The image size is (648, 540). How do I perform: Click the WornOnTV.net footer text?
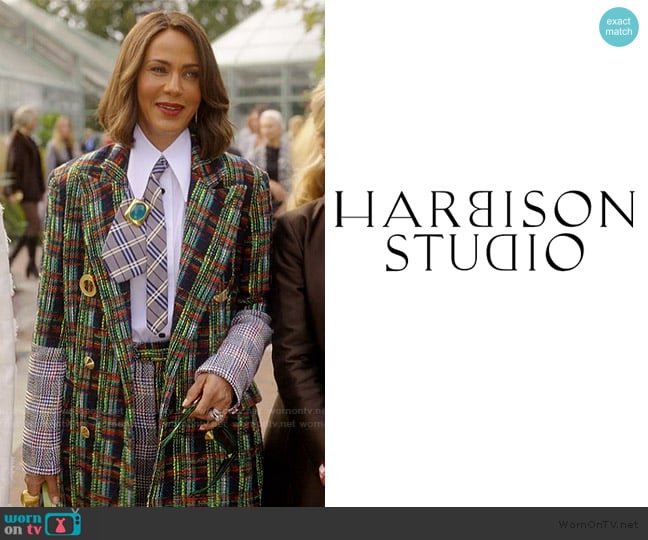pyautogui.click(x=599, y=524)
